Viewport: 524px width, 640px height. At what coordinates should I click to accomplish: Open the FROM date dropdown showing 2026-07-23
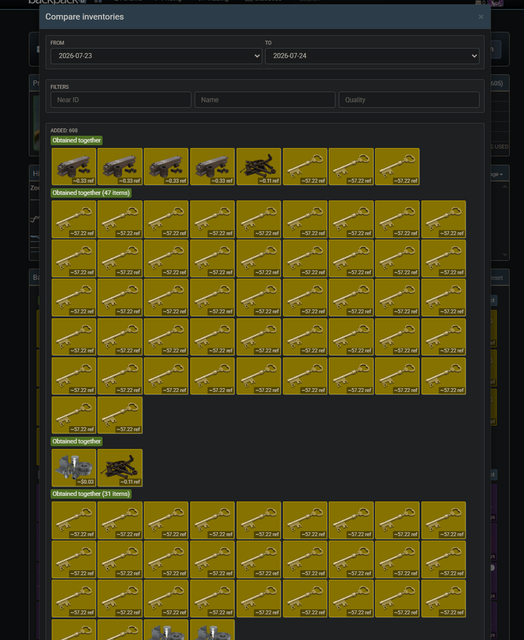point(156,56)
